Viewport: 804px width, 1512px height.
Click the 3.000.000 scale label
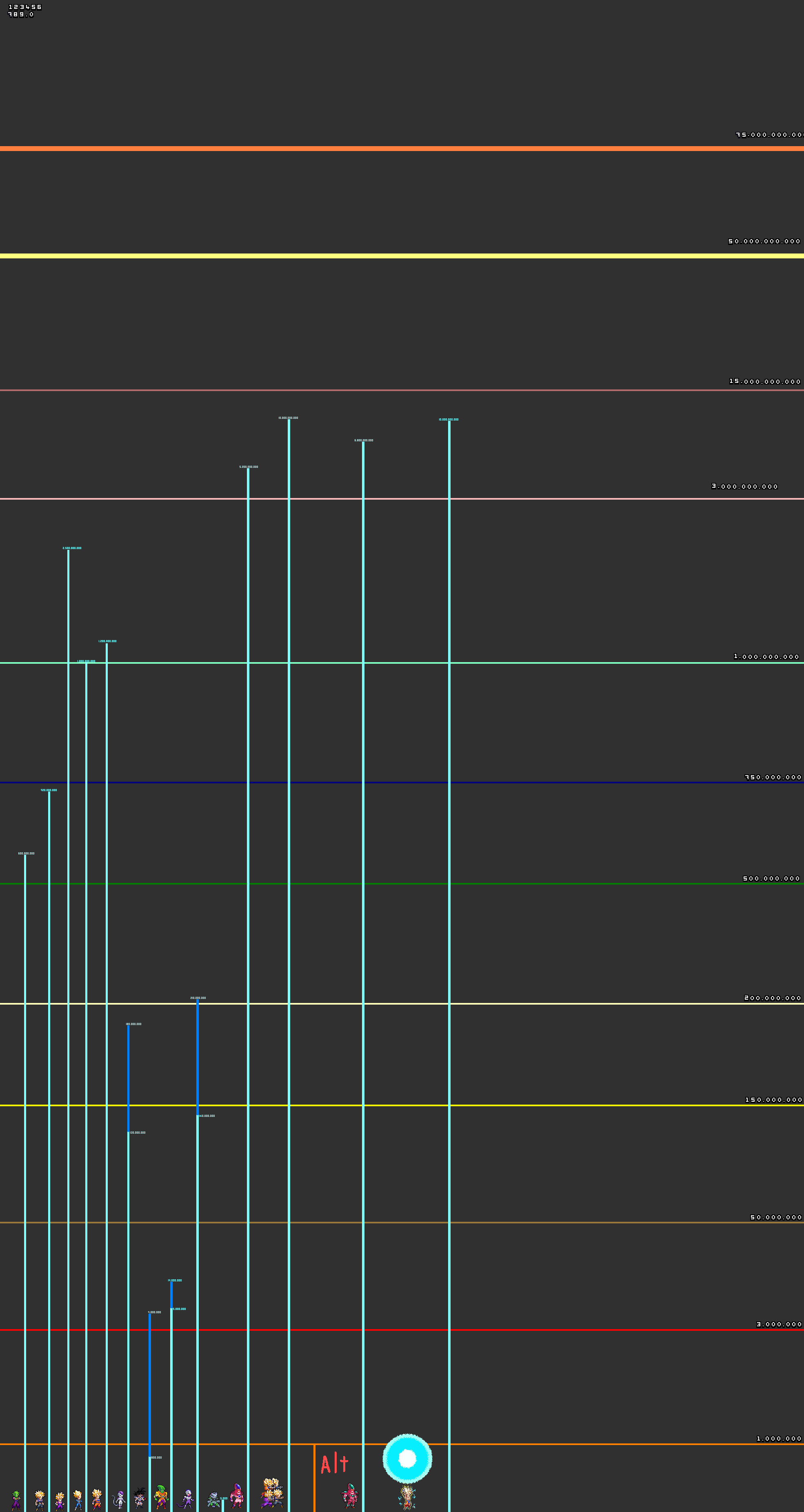(x=778, y=1324)
